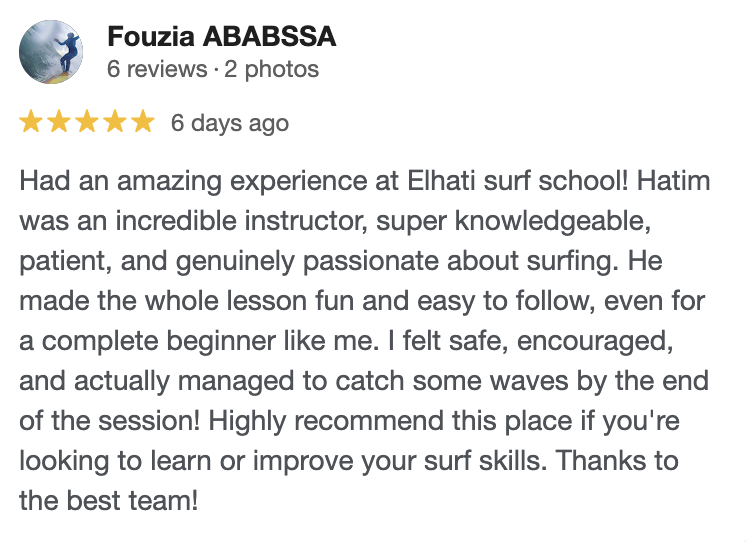This screenshot has width=746, height=542.
Task: Click the '6 reviews' count text
Action: point(157,69)
